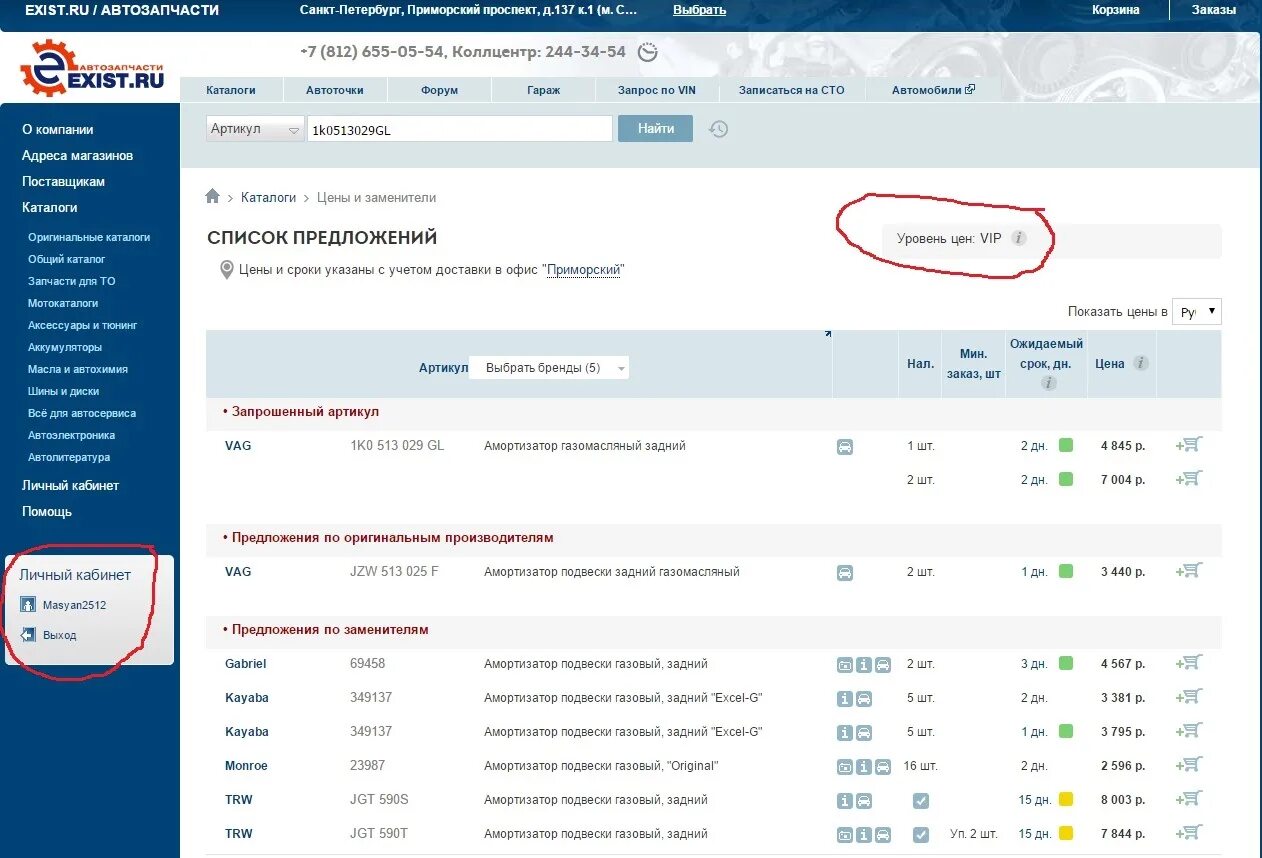Open Поставщикам in sidebar
The height and width of the screenshot is (858, 1262).
pyautogui.click(x=63, y=181)
